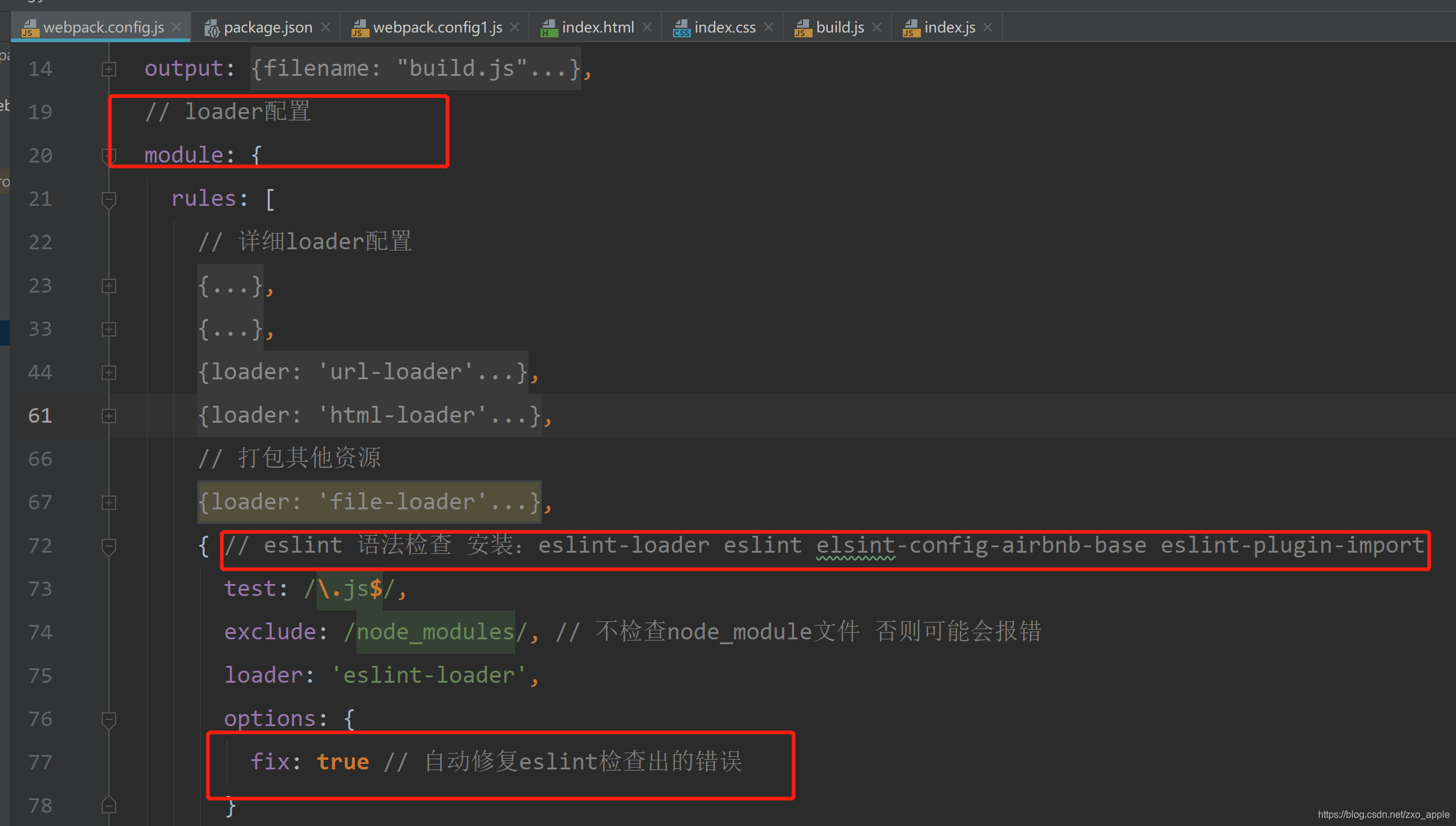Expand the folded object on line 23

(x=109, y=286)
